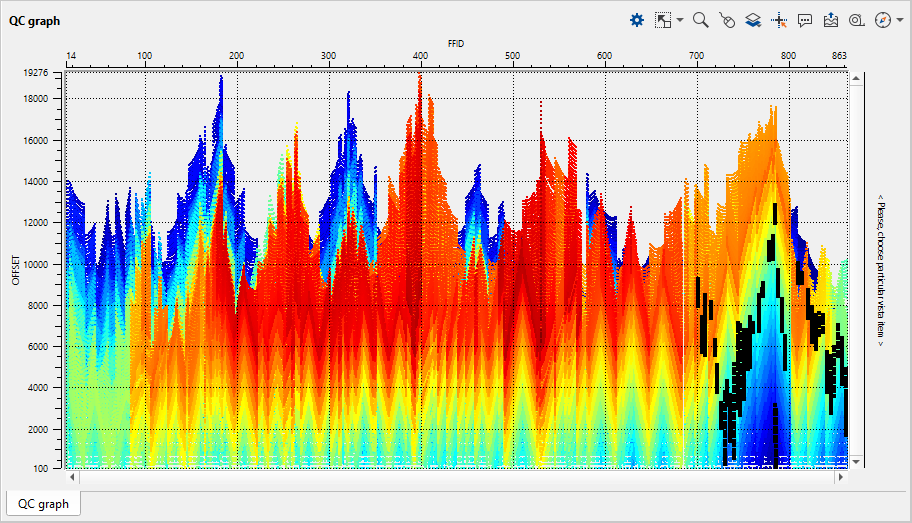The height and width of the screenshot is (523, 912).
Task: Click the compass navigation icon
Action: coord(882,20)
